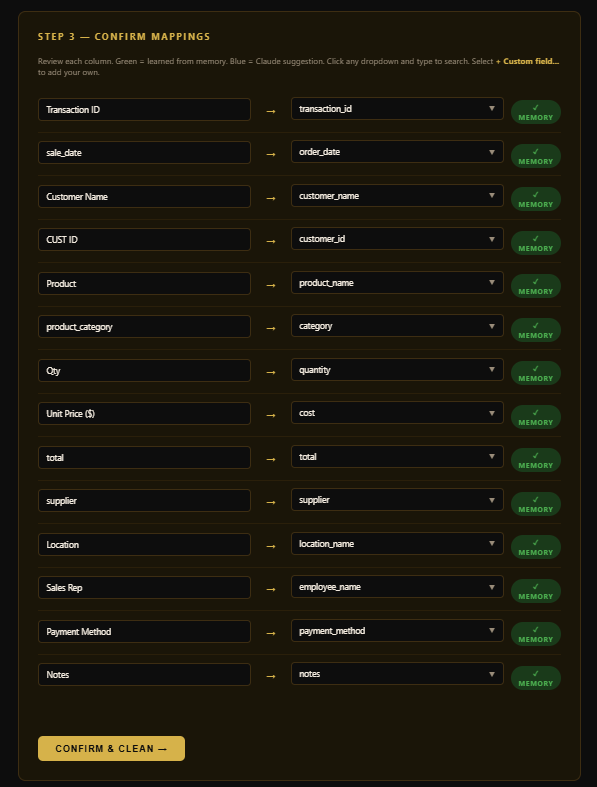This screenshot has height=787, width=597.
Task: Click the MEMORY badge for order_date
Action: (x=536, y=156)
